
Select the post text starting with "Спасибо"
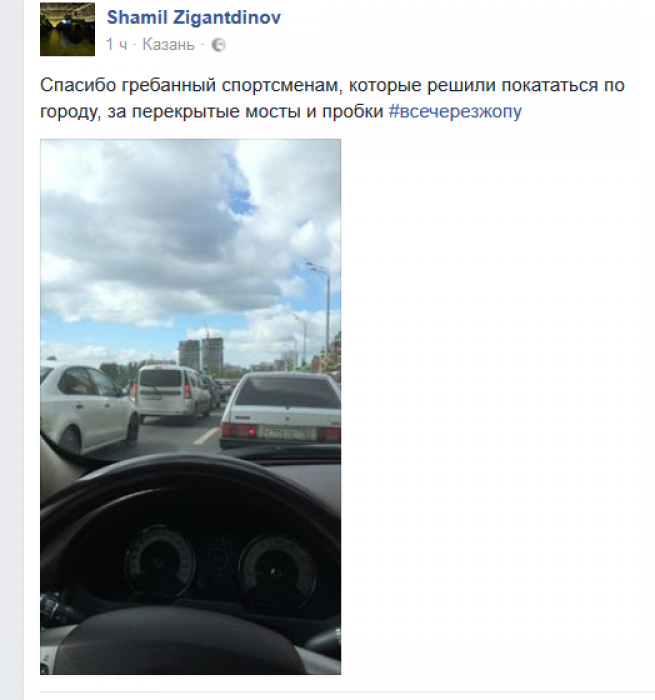[x=332, y=98]
